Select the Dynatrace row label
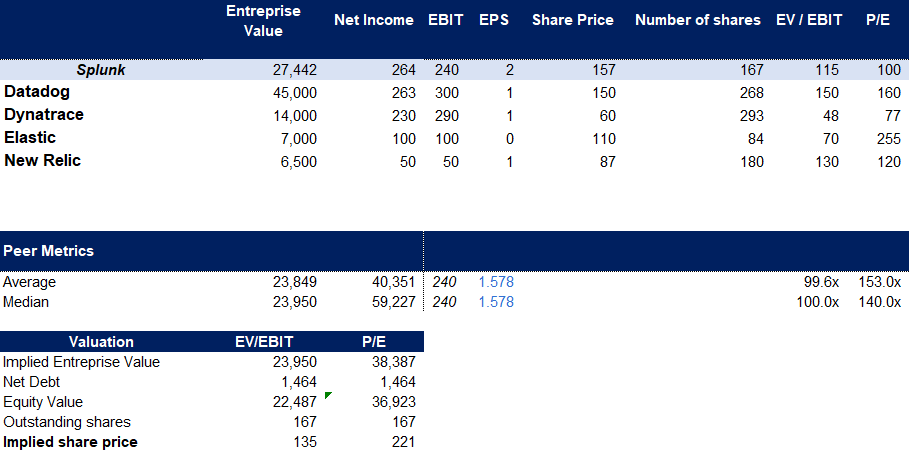The image size is (910, 451). (44, 115)
